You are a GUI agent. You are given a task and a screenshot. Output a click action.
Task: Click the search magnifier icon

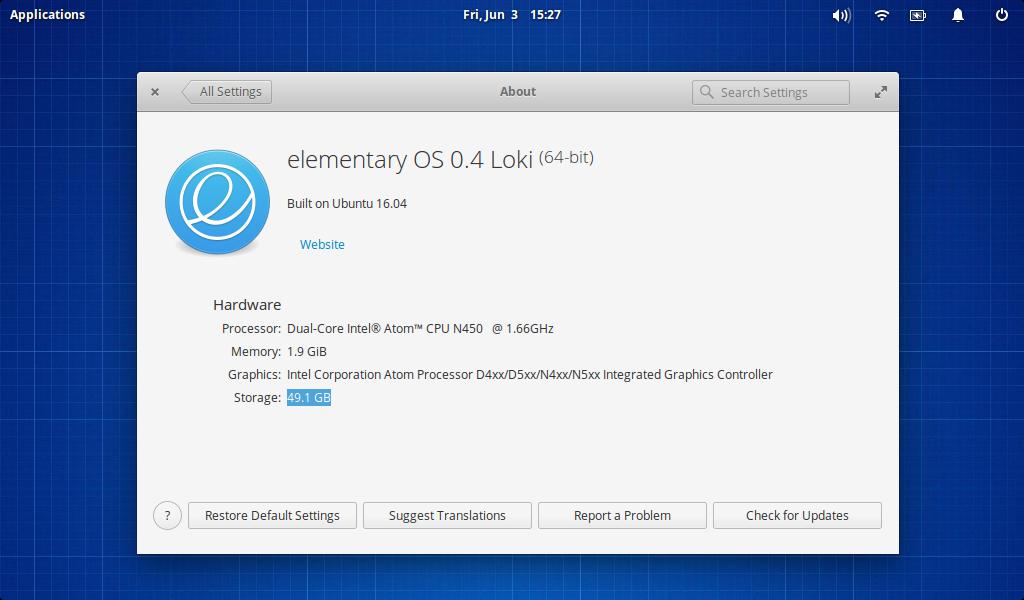click(707, 92)
